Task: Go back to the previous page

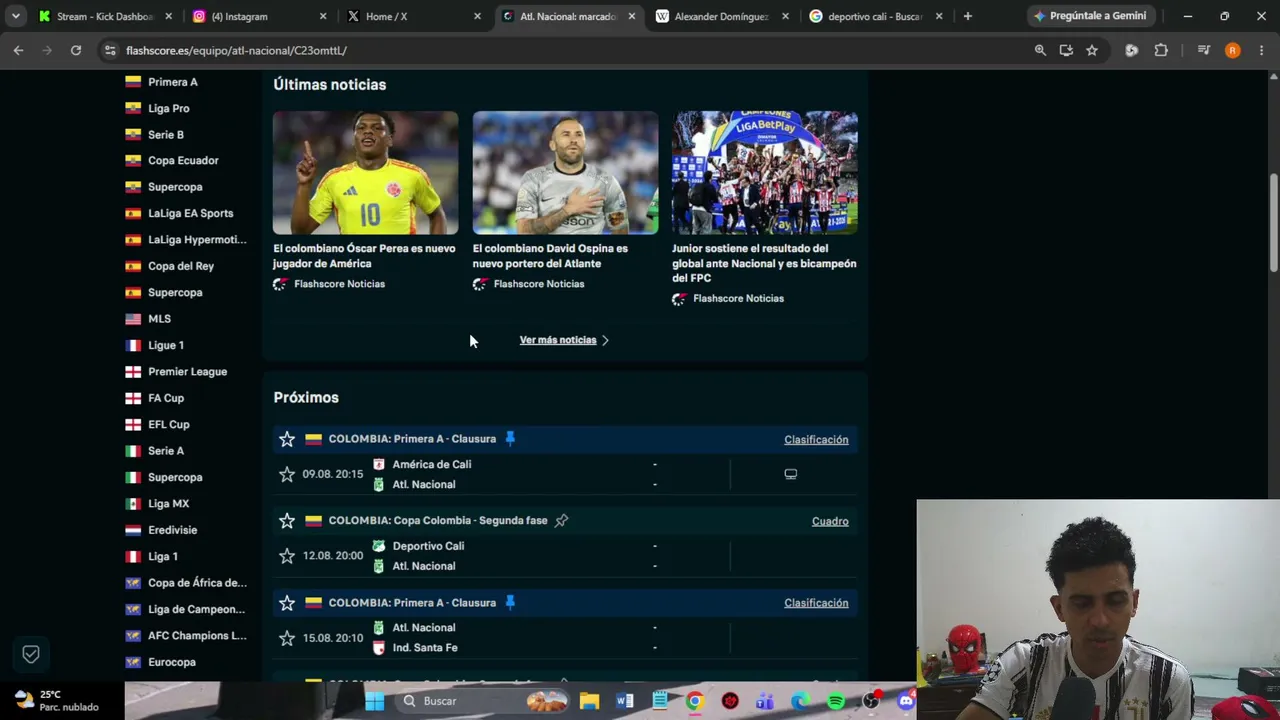Action: (x=18, y=50)
